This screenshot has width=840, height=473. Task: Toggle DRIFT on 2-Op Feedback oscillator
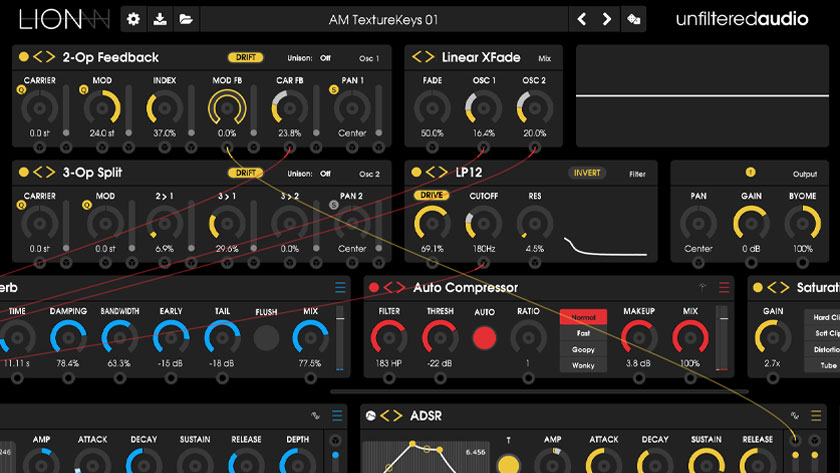click(245, 58)
